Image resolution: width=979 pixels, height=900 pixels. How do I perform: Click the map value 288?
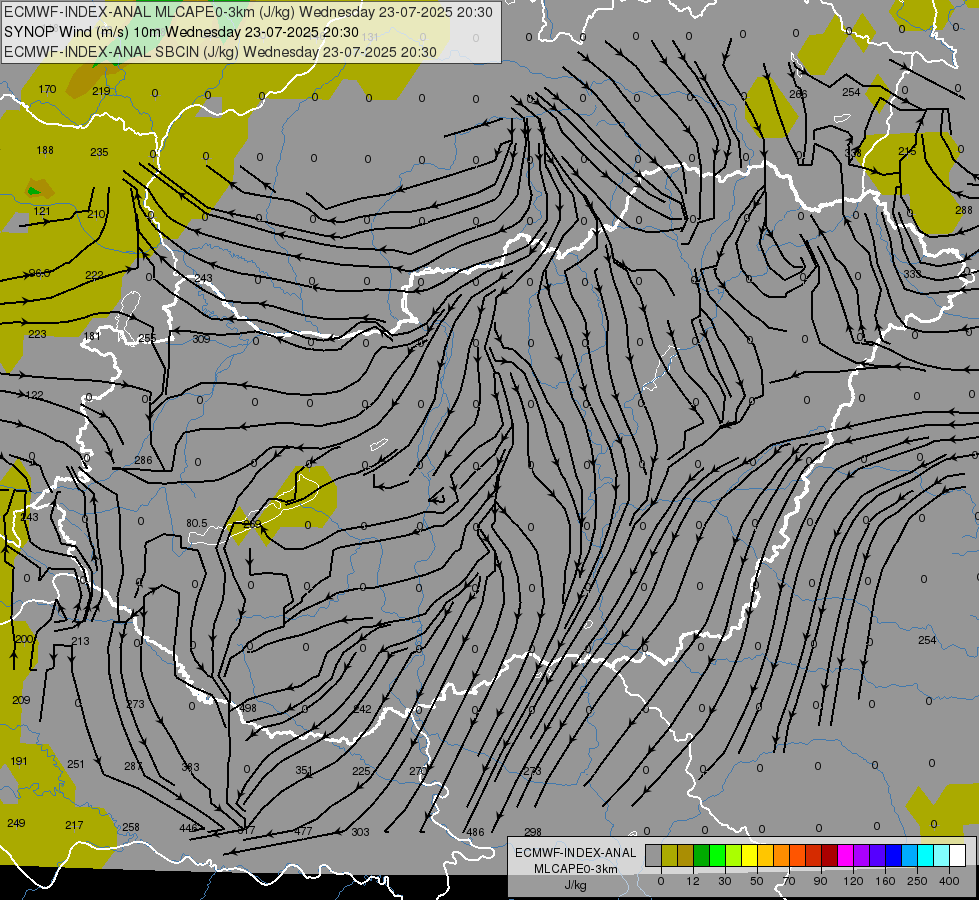tap(963, 210)
